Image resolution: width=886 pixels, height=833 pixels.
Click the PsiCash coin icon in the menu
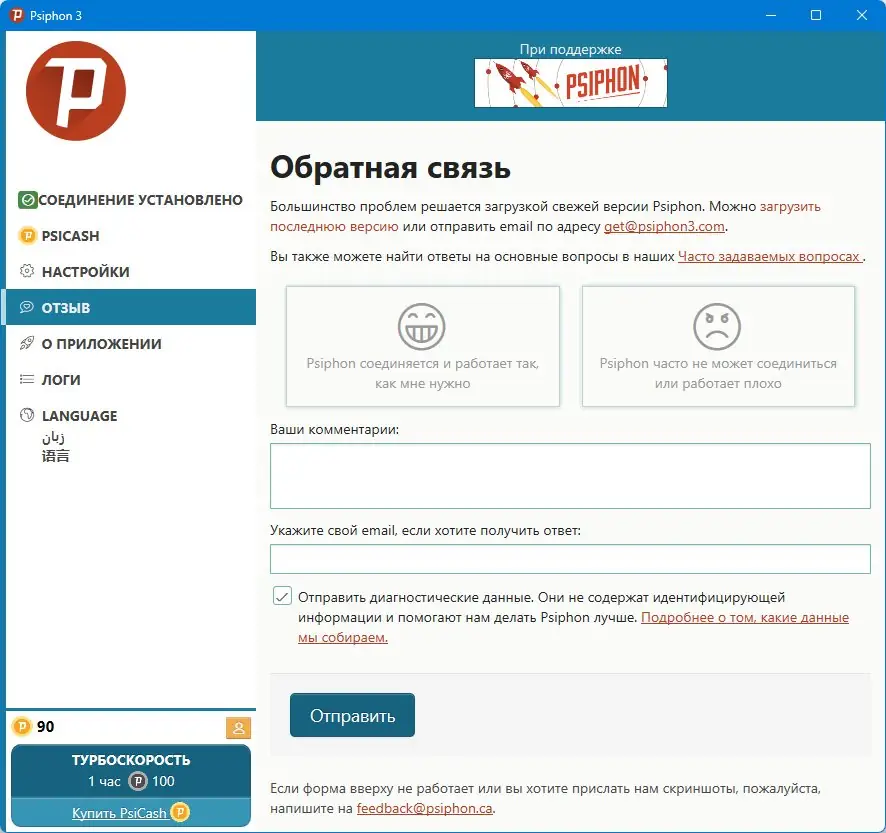click(27, 236)
